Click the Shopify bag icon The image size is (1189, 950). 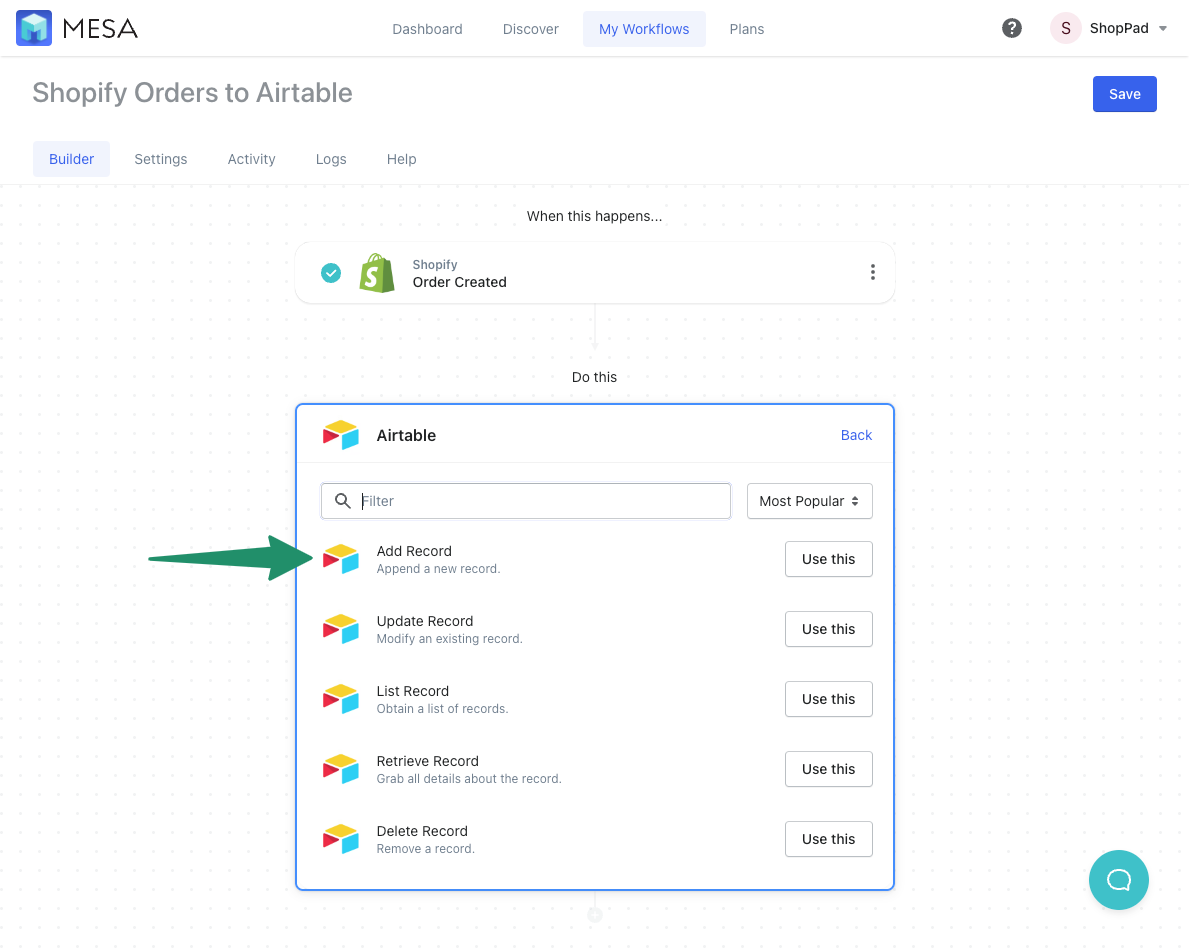coord(377,273)
